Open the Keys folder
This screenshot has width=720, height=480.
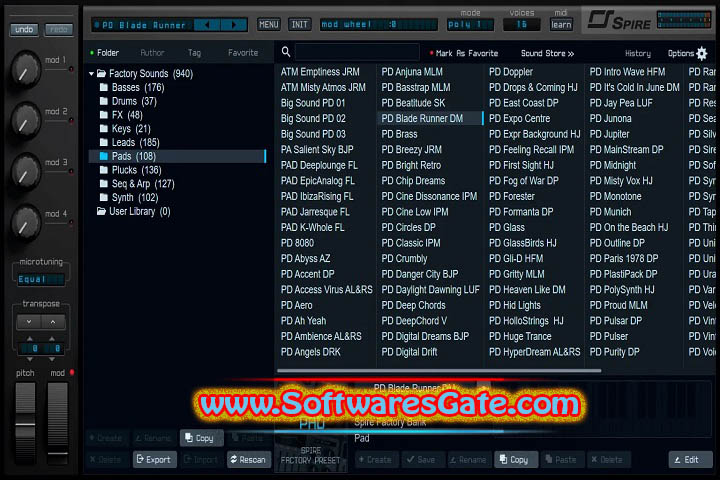(125, 129)
